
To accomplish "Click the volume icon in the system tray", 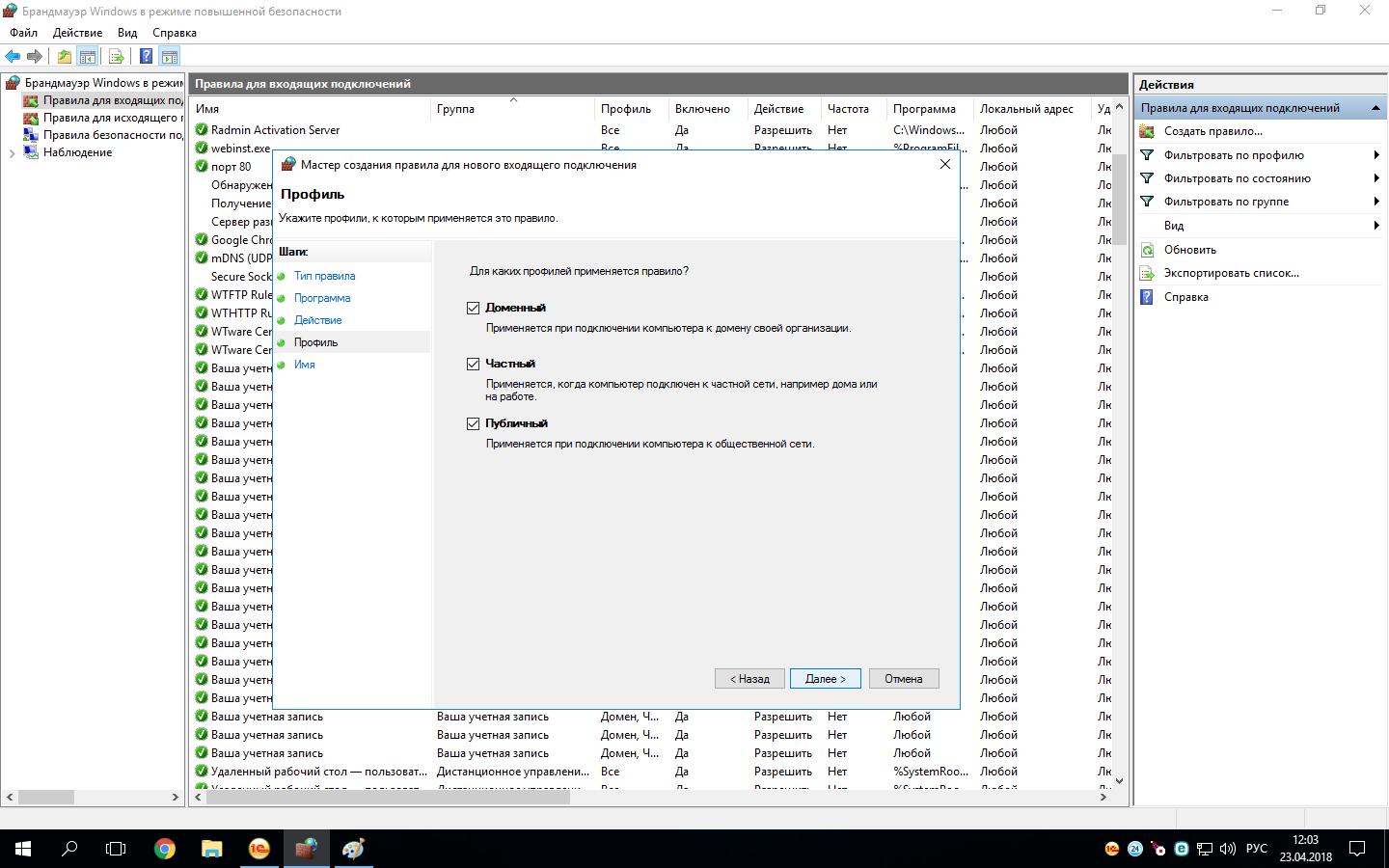I will (1228, 849).
